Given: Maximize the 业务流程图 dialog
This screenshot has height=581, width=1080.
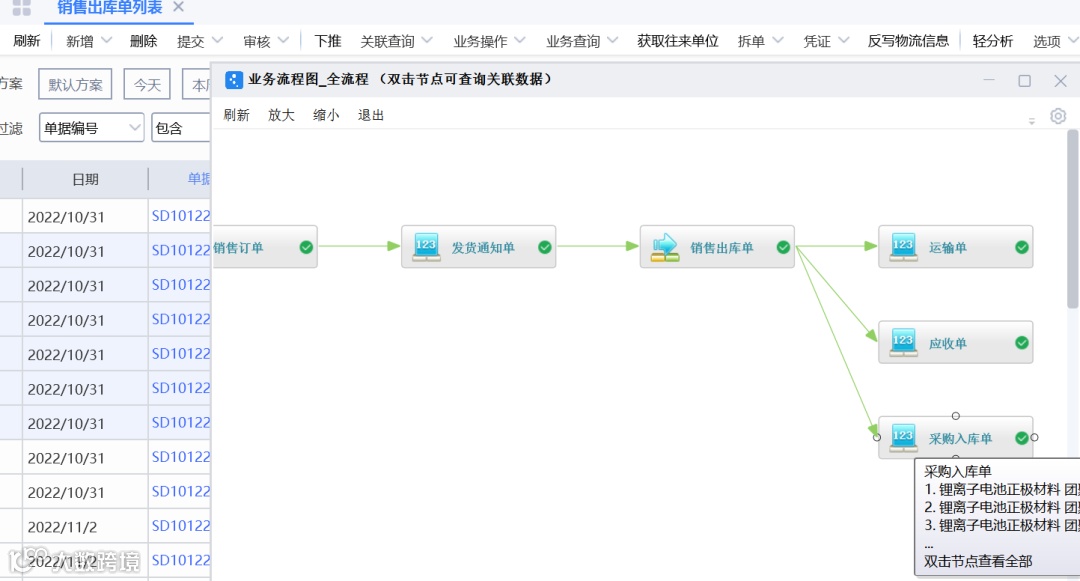Looking at the screenshot, I should [1025, 81].
